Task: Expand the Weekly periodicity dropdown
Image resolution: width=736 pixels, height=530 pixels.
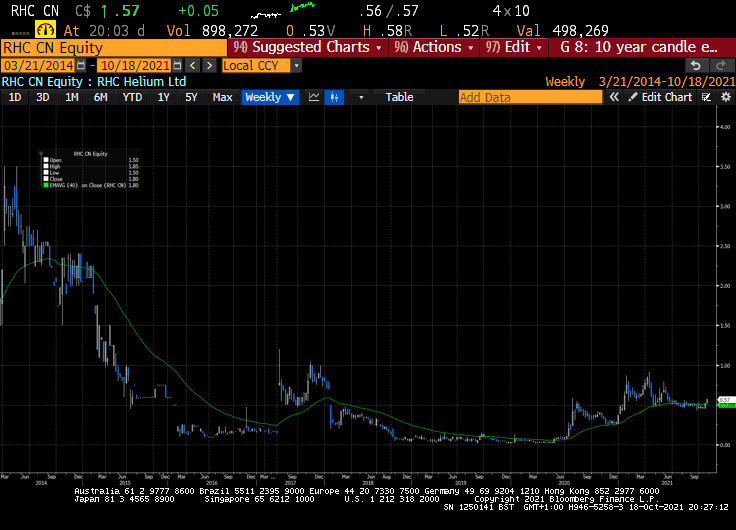Action: [270, 97]
